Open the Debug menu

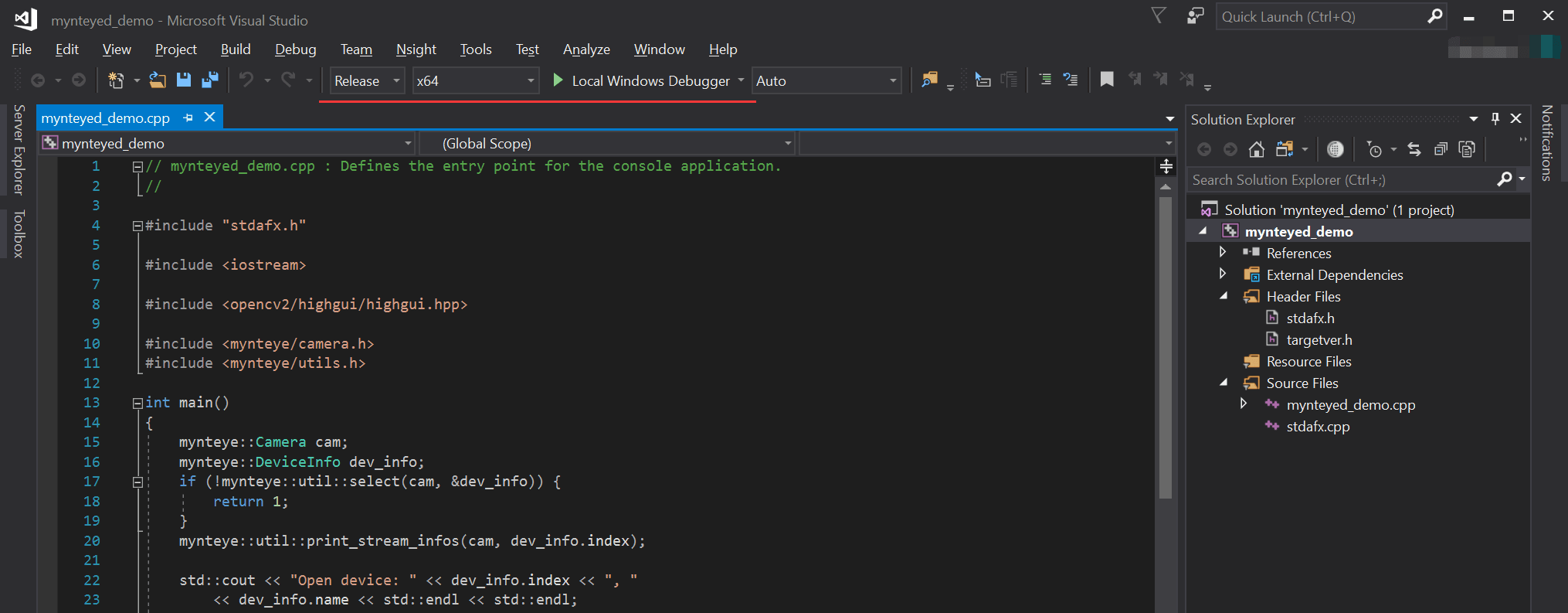tap(296, 49)
